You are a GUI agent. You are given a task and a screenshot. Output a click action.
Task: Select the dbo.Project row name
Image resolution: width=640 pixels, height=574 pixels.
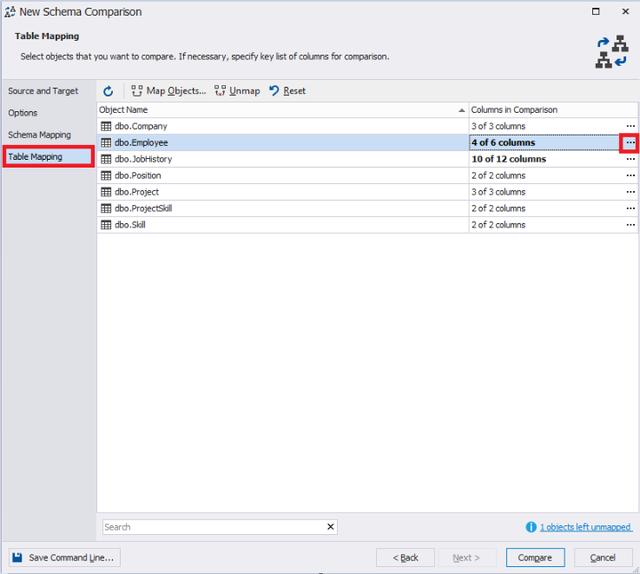137,192
